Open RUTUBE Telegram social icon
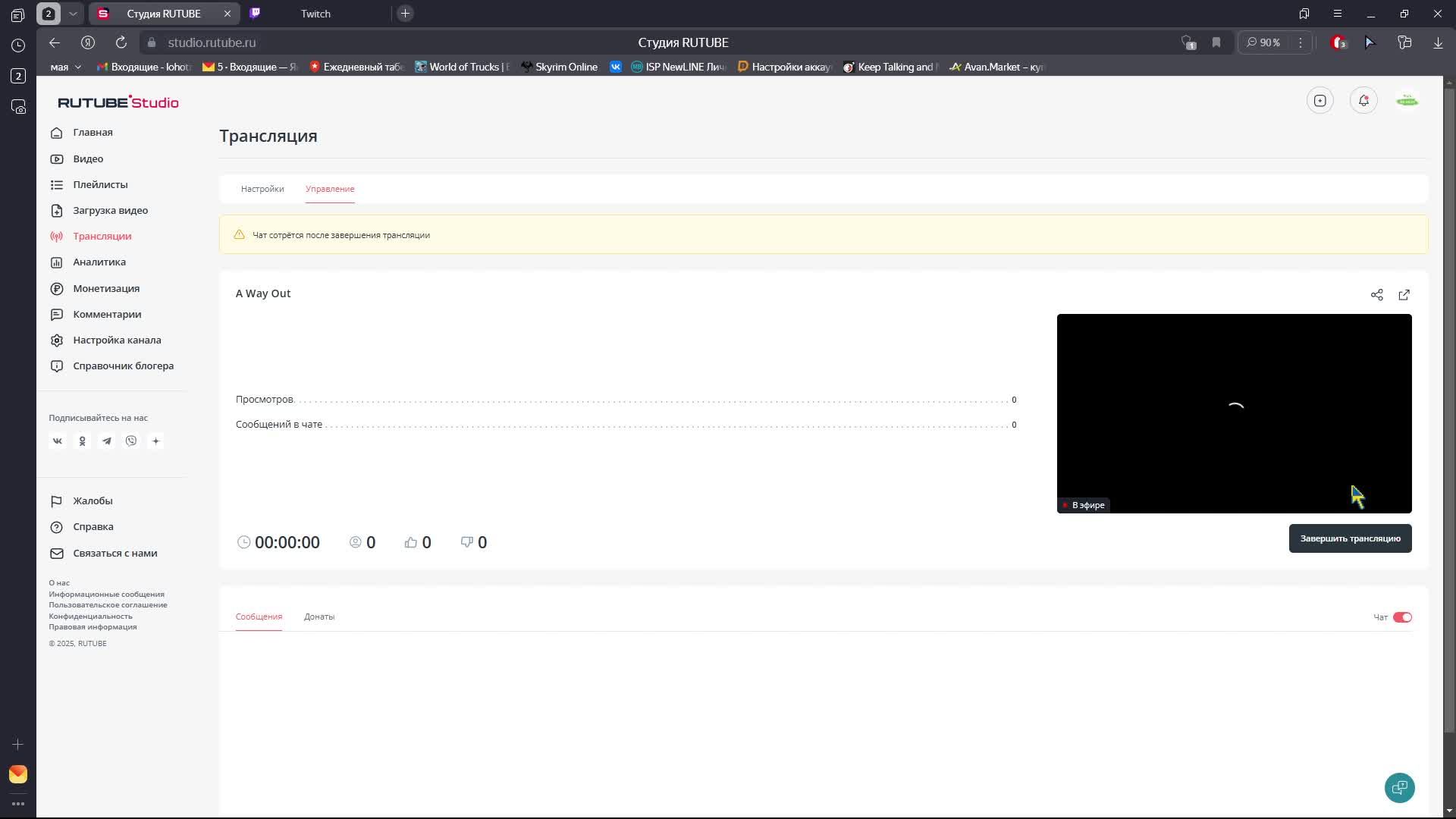The image size is (1456, 819). tap(107, 441)
